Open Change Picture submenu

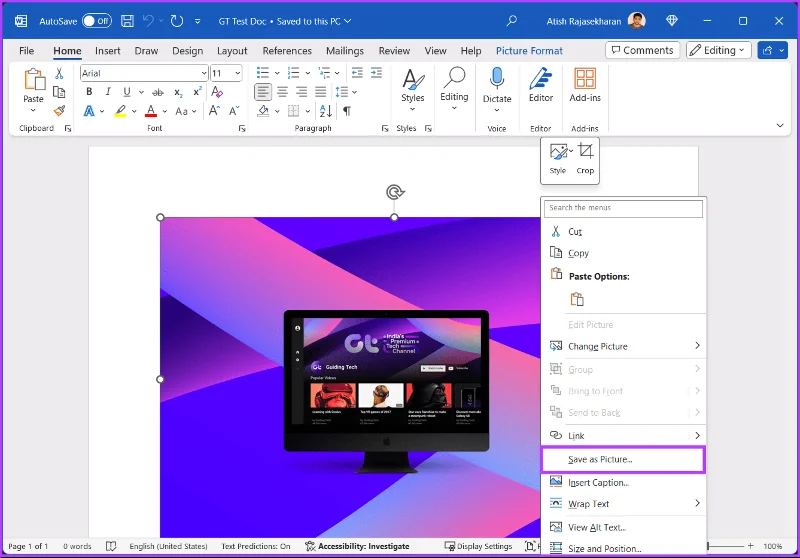pyautogui.click(x=623, y=346)
